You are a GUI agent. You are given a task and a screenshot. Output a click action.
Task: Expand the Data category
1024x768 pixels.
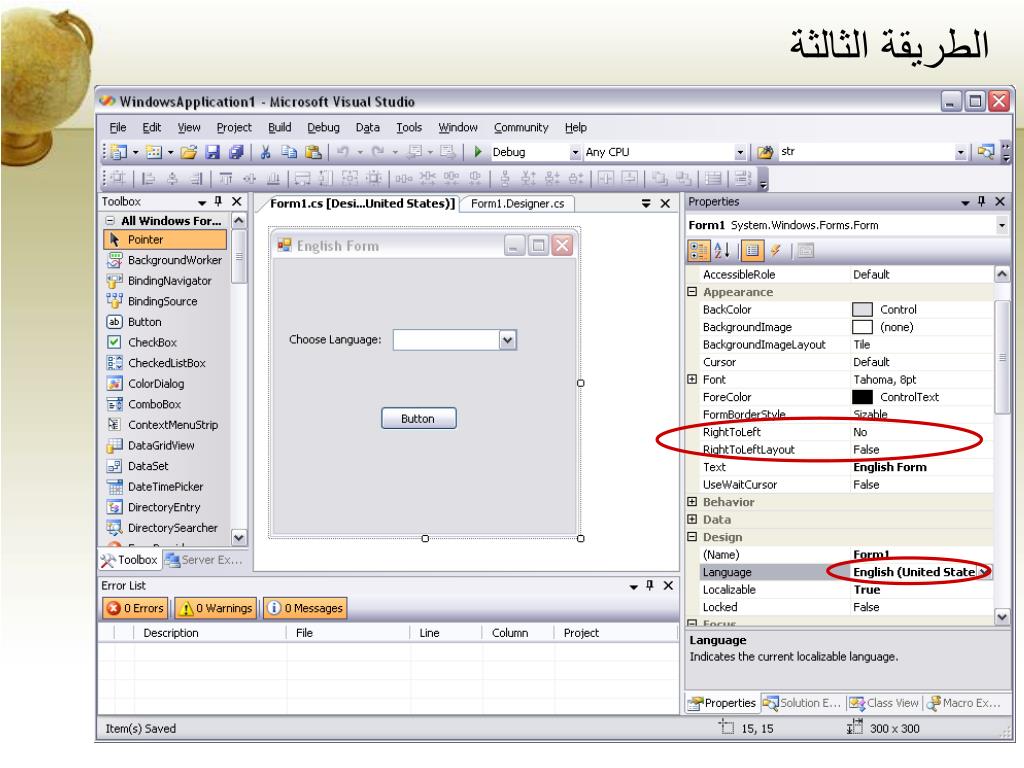click(692, 519)
